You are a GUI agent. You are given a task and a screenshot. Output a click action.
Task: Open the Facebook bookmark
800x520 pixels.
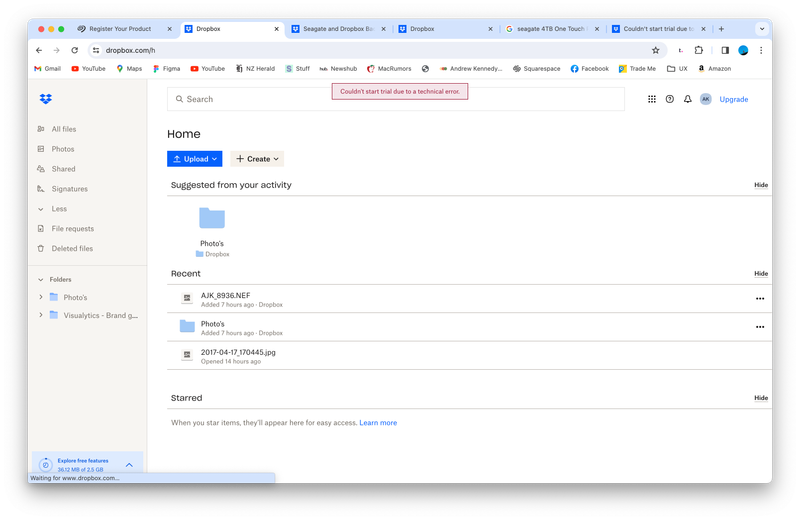click(589, 68)
